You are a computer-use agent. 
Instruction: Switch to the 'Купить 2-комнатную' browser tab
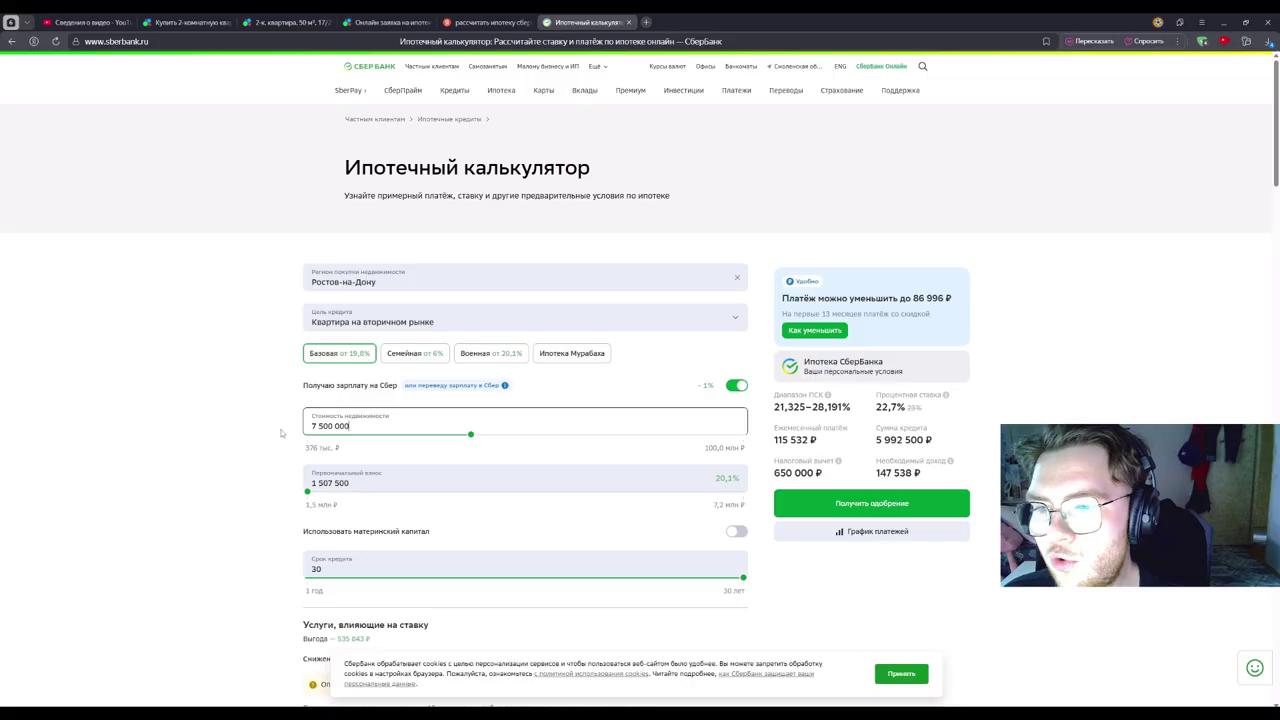click(x=186, y=22)
